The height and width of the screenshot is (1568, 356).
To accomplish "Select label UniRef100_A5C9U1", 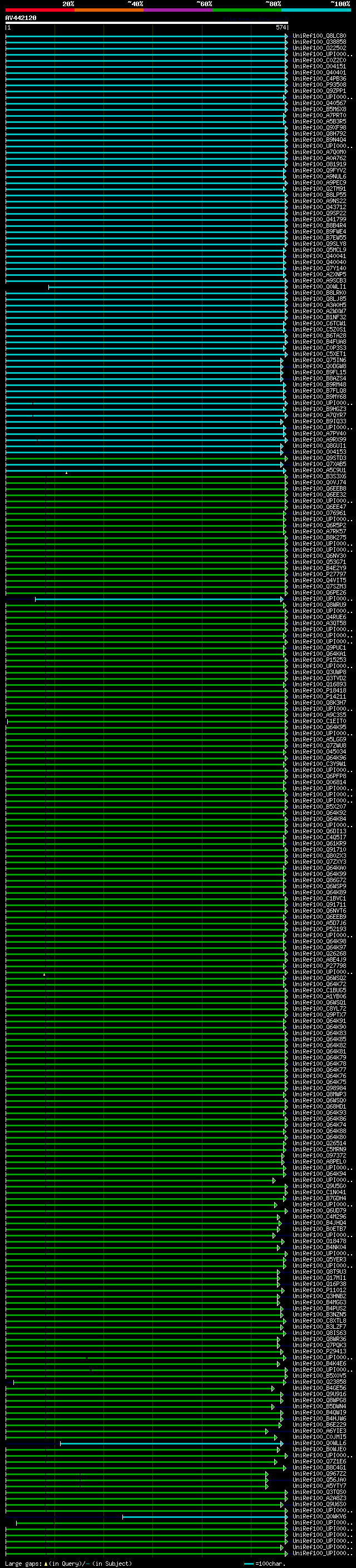I will 319,470.
